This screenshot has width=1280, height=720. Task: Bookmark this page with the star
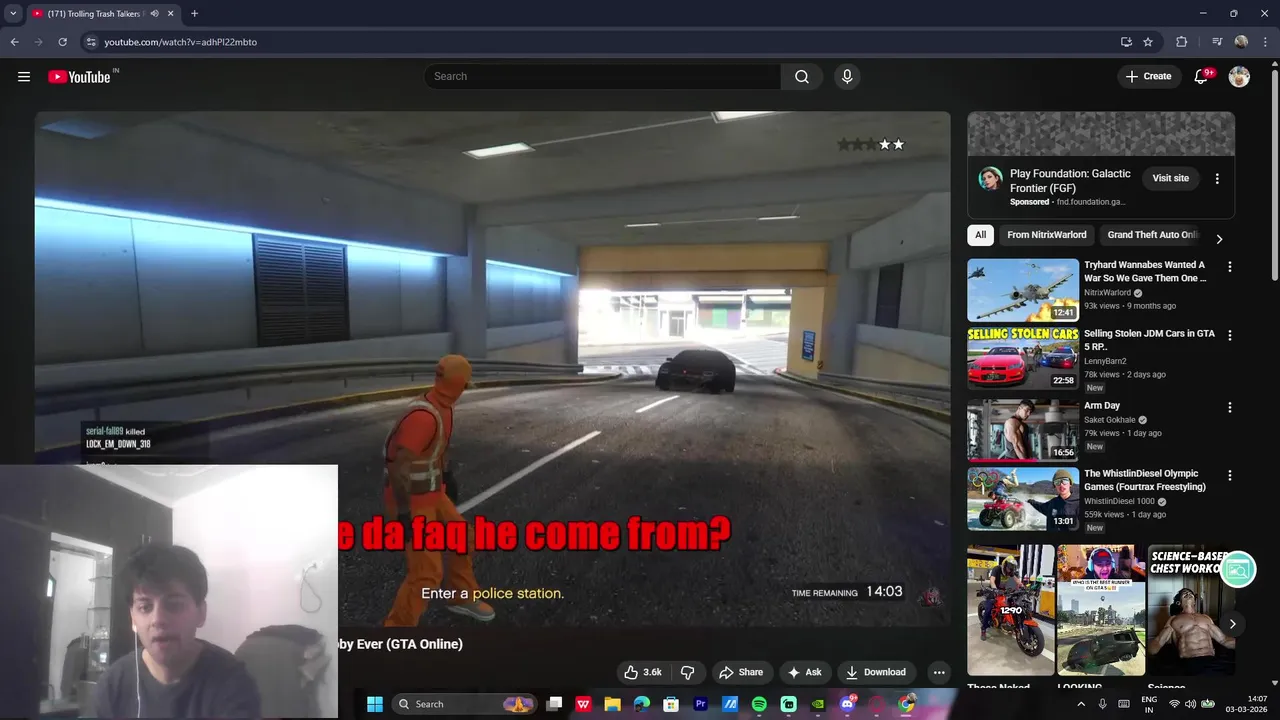point(1148,42)
